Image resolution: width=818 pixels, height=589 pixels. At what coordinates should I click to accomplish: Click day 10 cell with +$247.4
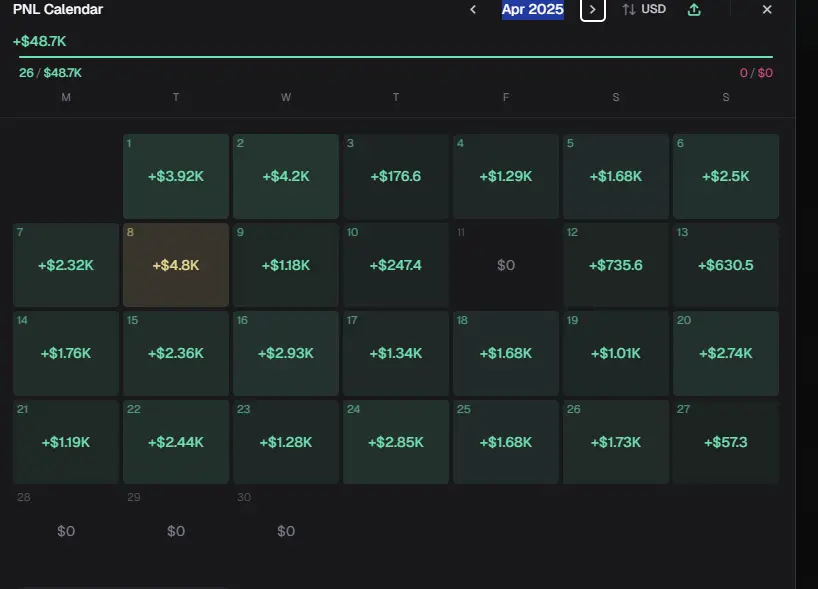[396, 265]
